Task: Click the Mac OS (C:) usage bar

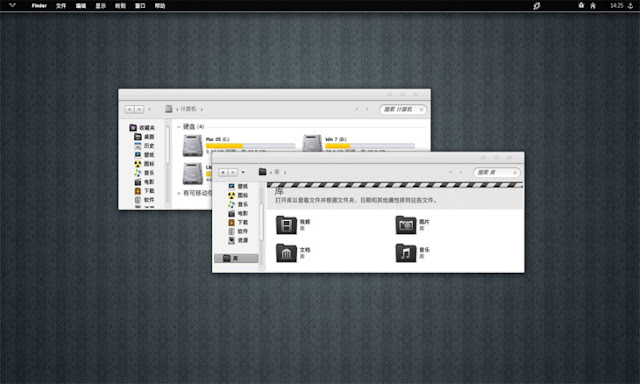Action: 250,146
